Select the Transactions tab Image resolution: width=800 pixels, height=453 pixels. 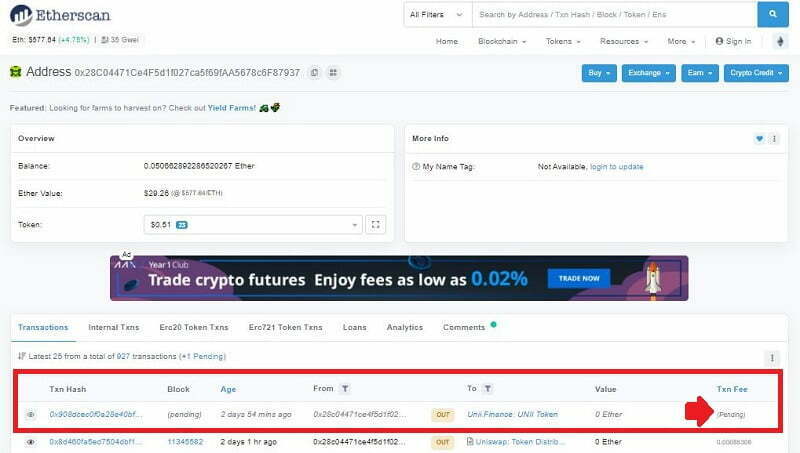pyautogui.click(x=43, y=328)
